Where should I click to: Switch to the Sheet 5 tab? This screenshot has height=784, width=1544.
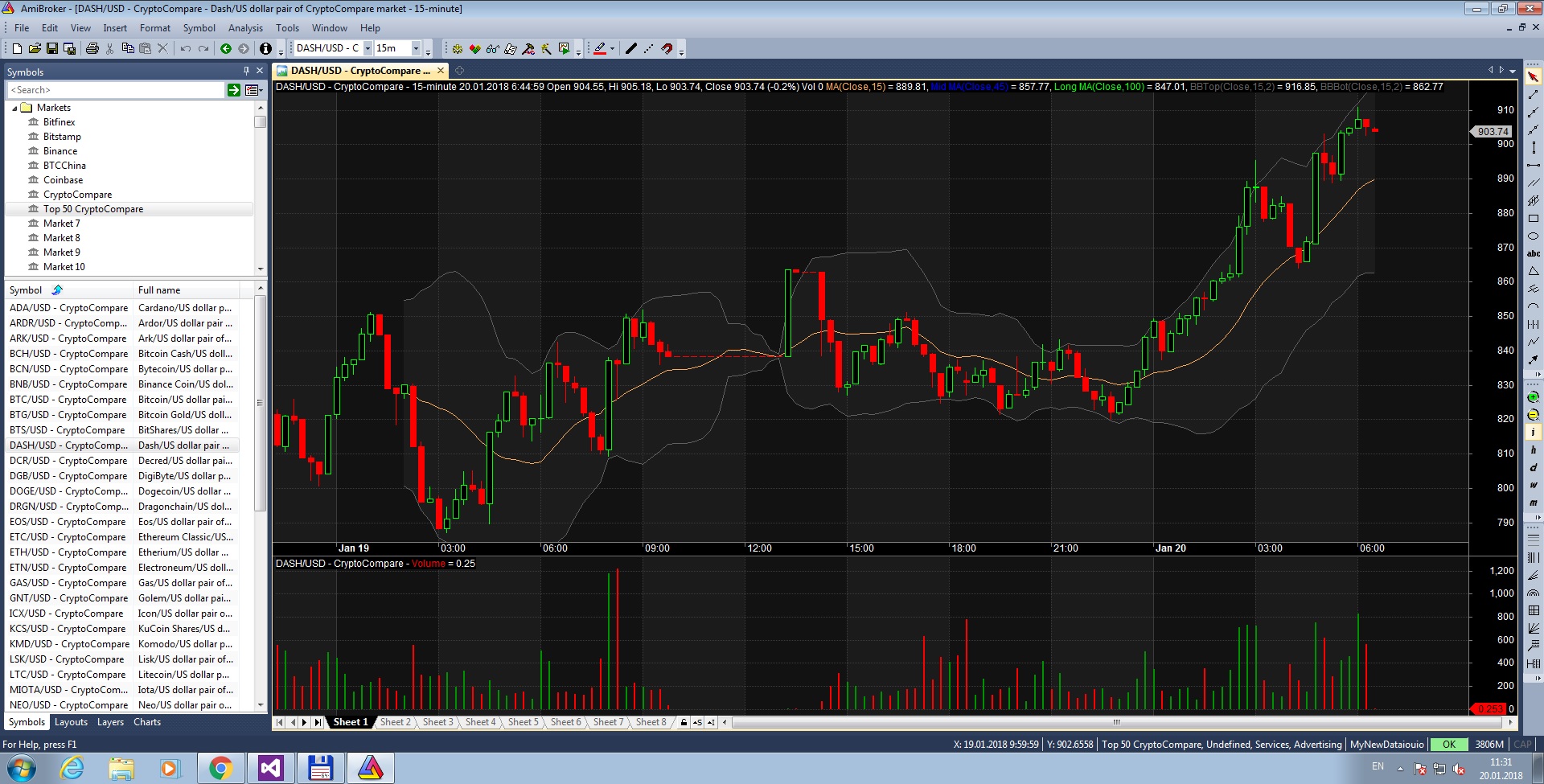pos(523,722)
